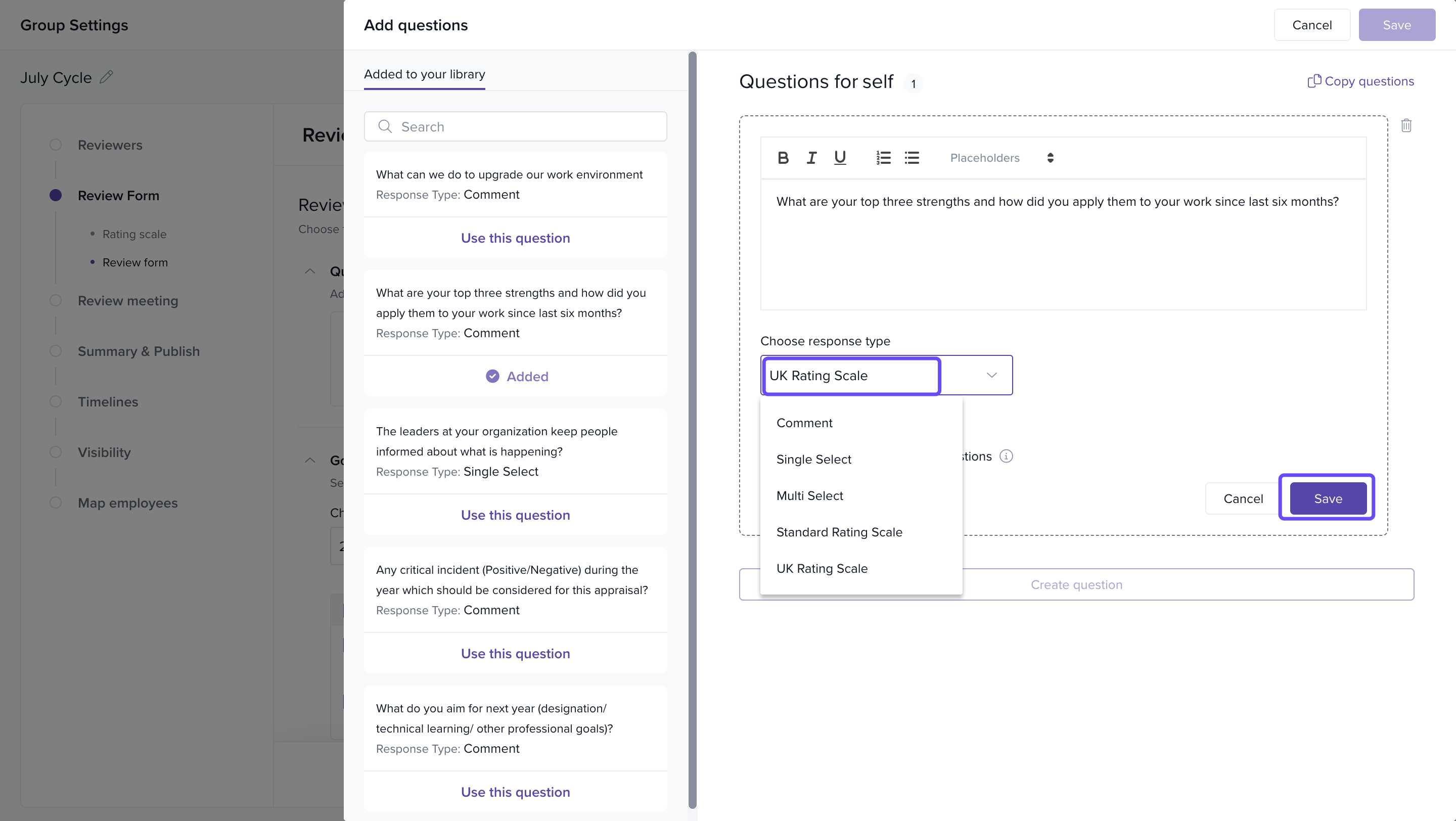The width and height of the screenshot is (1456, 821).
Task: Toggle bold formatting in the editor
Action: [x=783, y=158]
